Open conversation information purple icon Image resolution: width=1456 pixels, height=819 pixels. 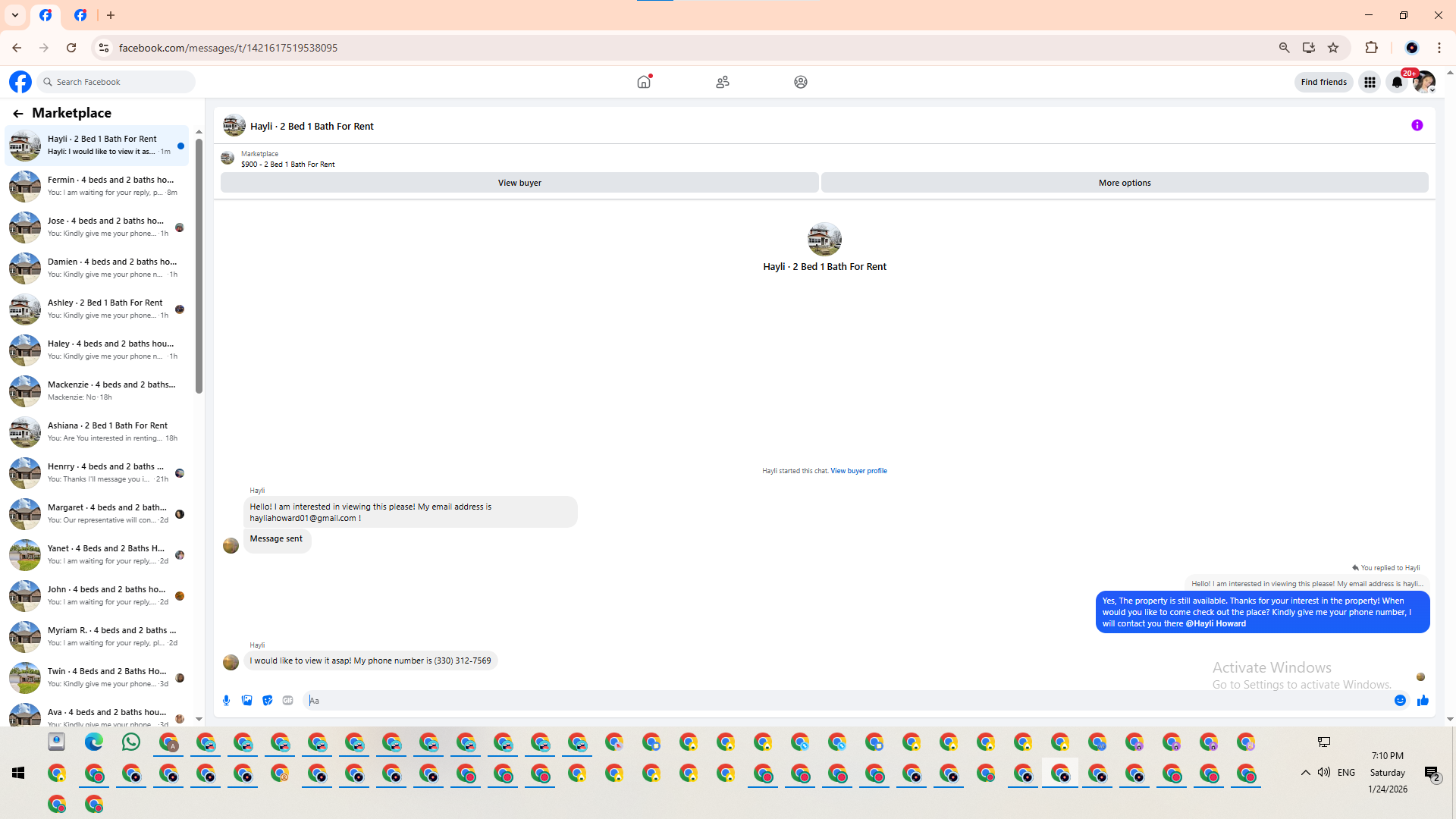[x=1417, y=126]
